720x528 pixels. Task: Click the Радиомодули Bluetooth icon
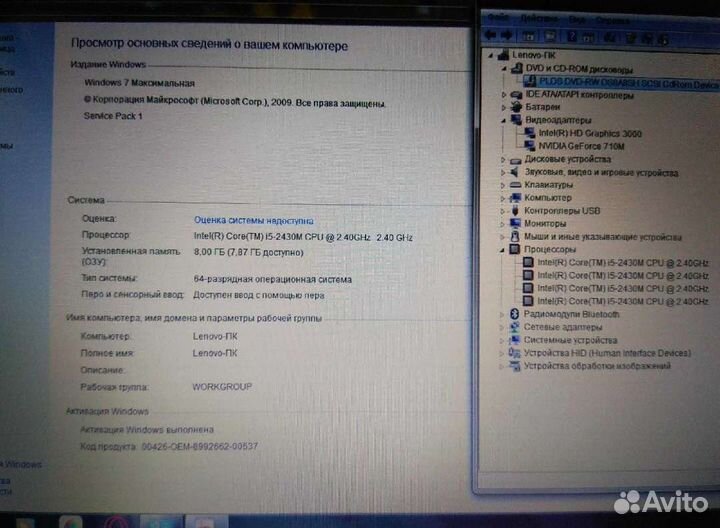click(x=515, y=314)
